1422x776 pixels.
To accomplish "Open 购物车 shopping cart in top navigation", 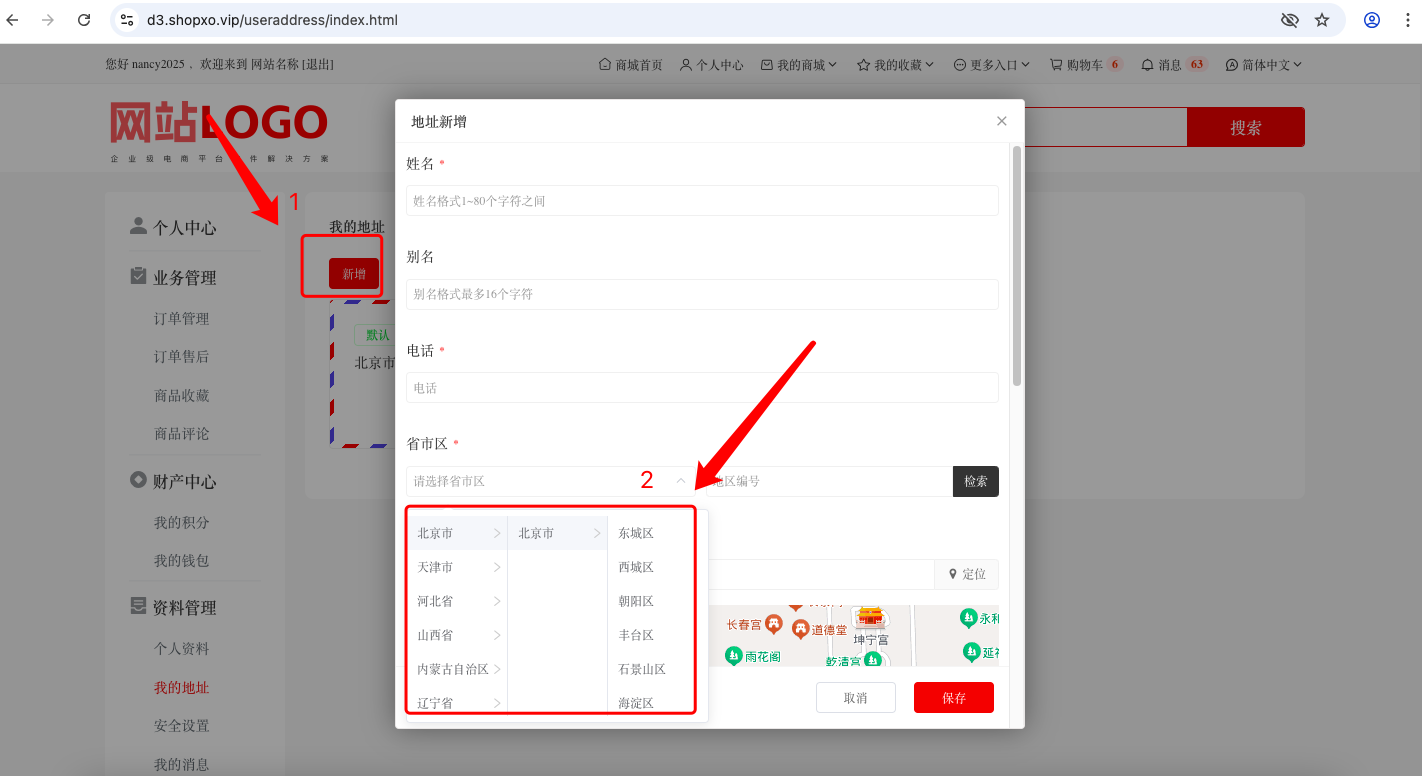I will point(1086,65).
